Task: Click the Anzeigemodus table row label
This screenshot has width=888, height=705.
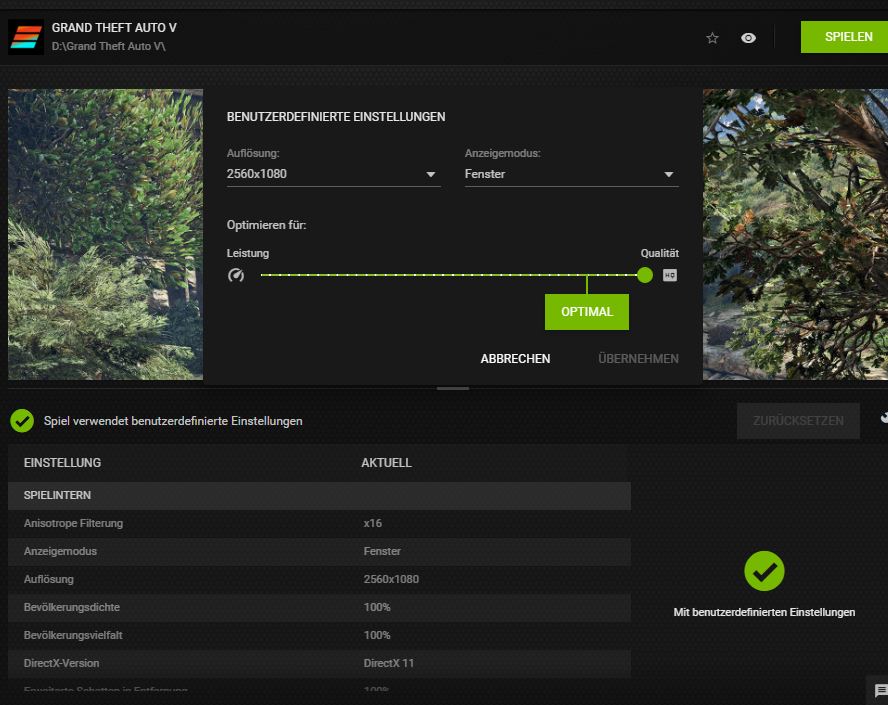Action: point(60,551)
